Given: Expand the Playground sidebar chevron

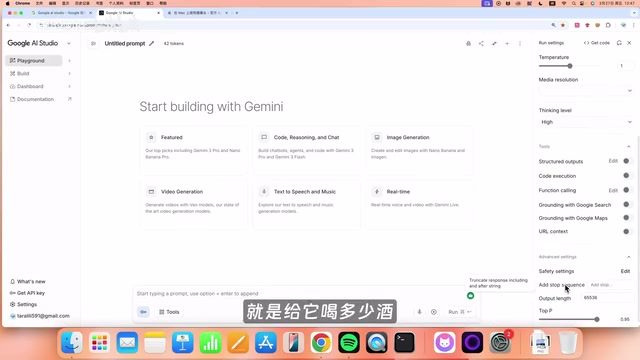Looking at the screenshot, I should click(69, 60).
